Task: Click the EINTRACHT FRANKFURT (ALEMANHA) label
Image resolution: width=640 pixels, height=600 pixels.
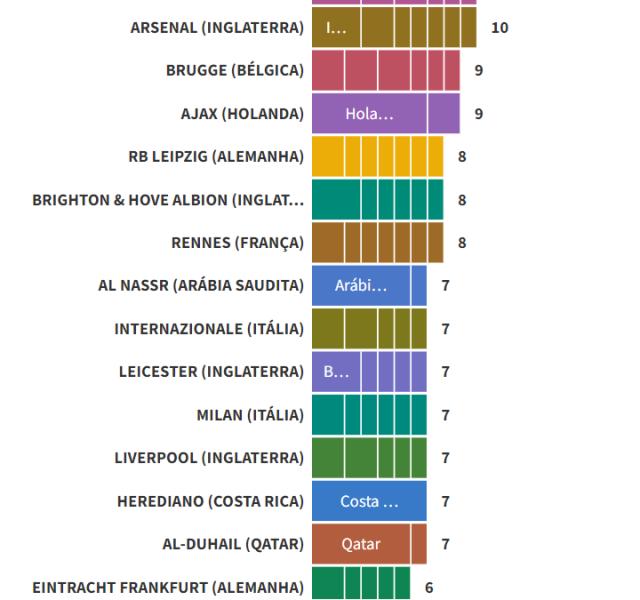Action: pos(168,587)
